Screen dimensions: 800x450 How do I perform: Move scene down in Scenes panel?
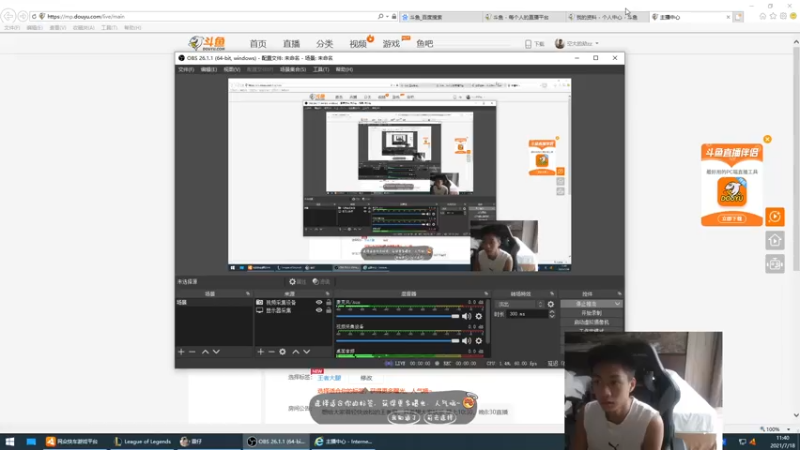[x=216, y=352]
